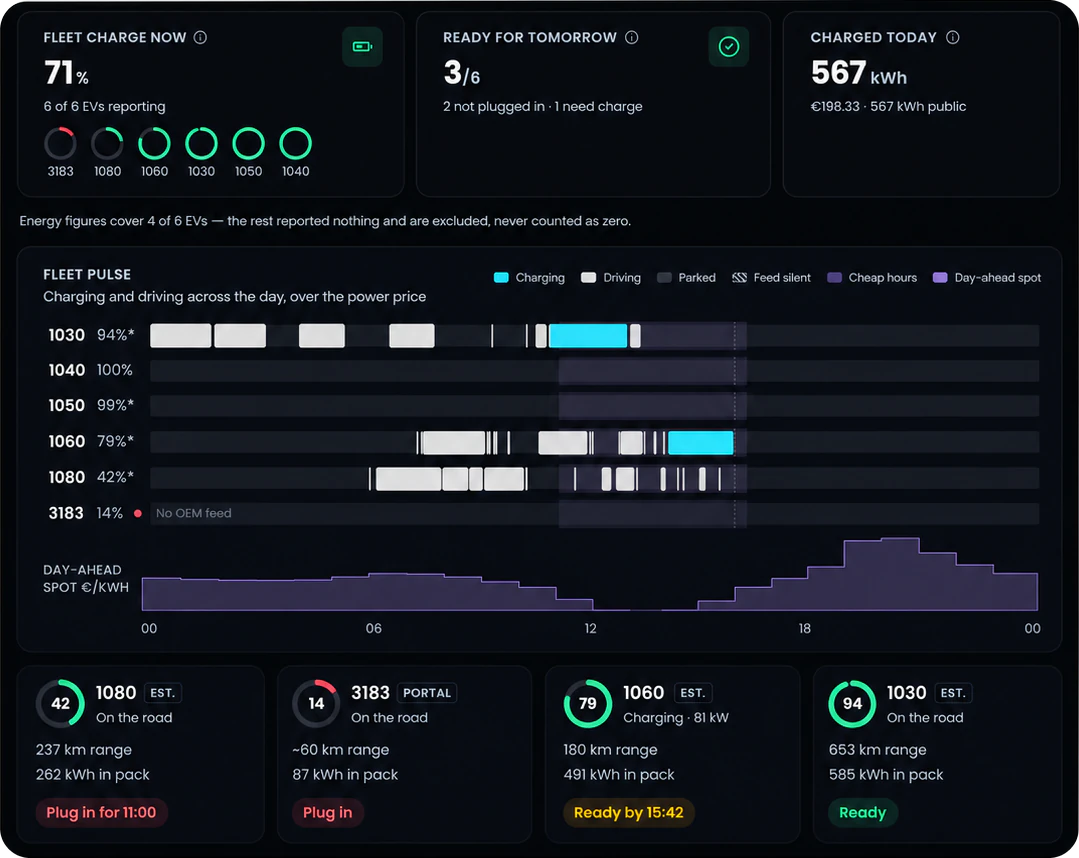Click the cyan charging block in the 1030 row

pos(588,336)
